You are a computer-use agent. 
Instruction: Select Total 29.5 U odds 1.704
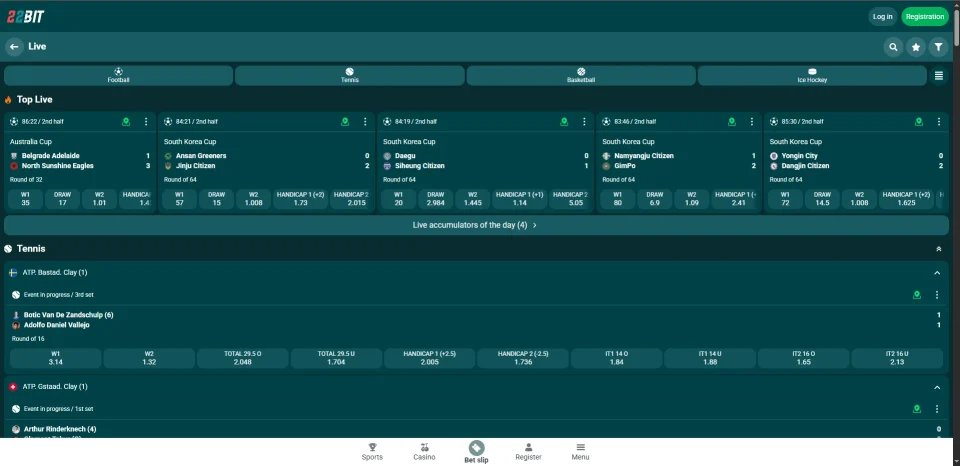336,358
